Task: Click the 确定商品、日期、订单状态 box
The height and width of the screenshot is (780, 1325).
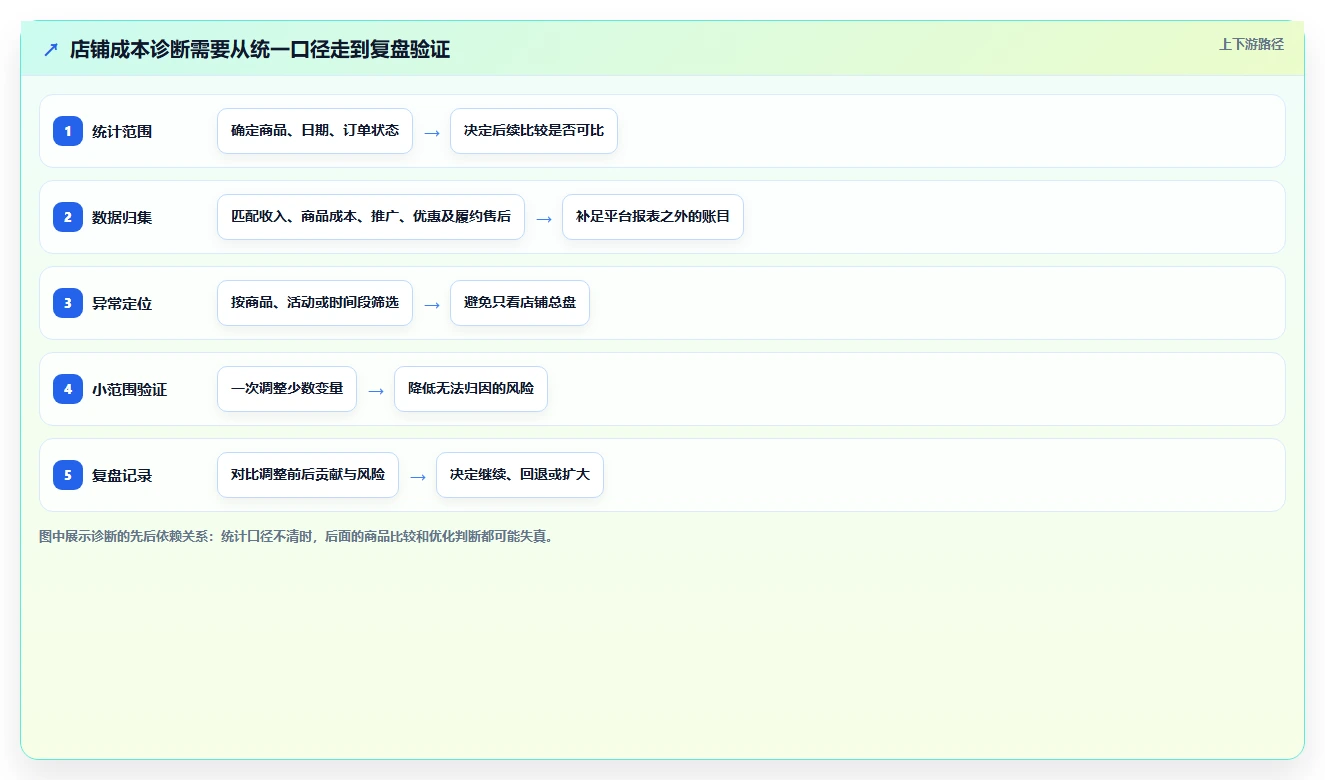Action: [315, 131]
